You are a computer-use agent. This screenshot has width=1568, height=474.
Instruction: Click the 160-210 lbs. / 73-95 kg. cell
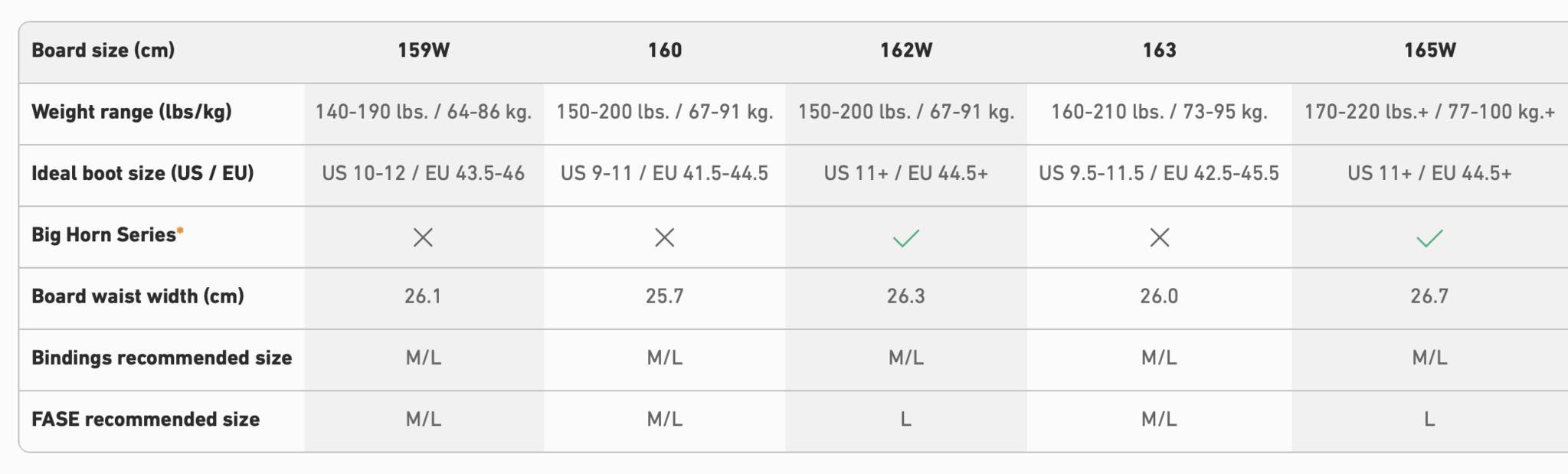tap(1159, 113)
